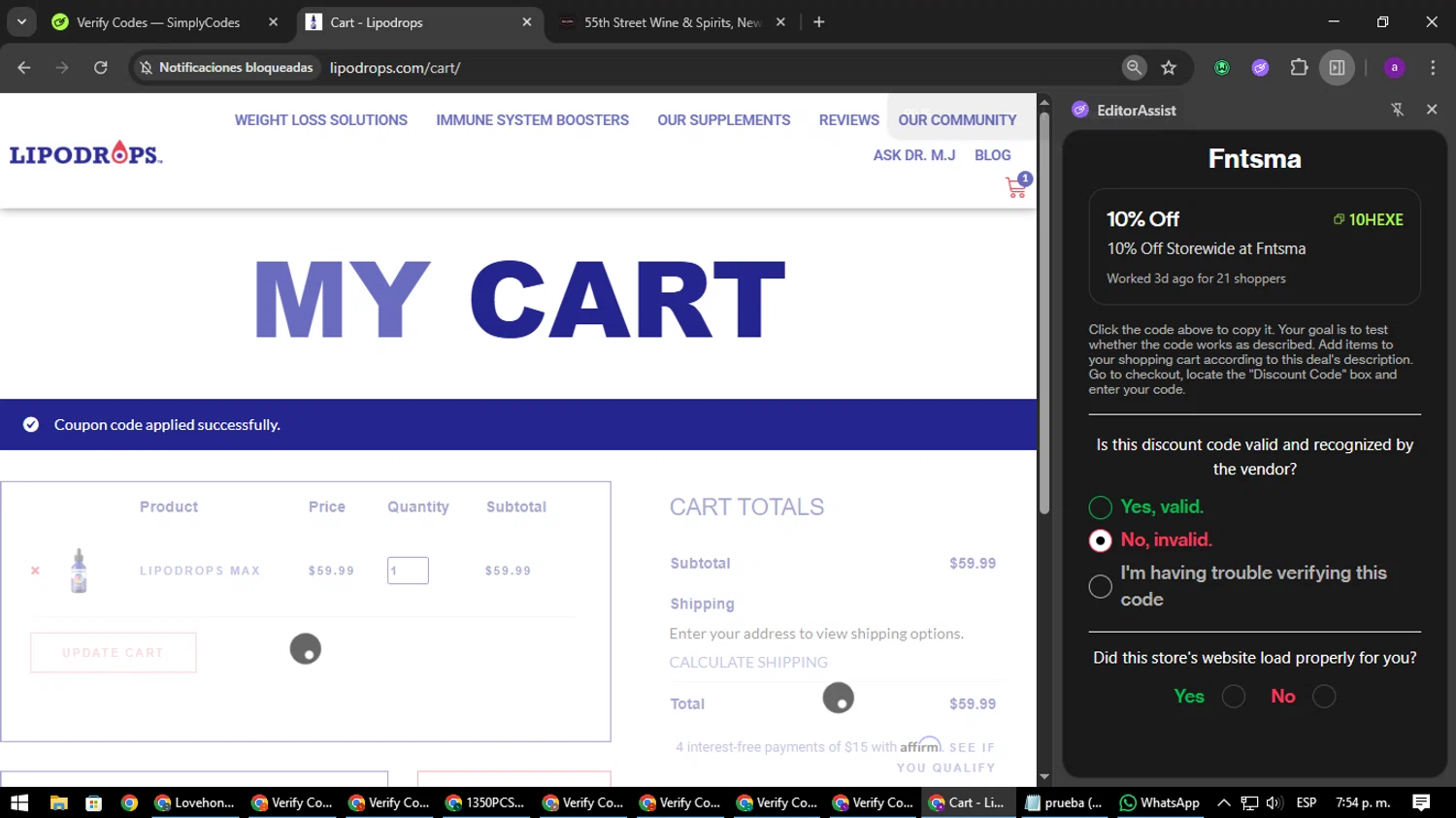
Task: Open the Our Supplements menu
Action: coord(724,120)
